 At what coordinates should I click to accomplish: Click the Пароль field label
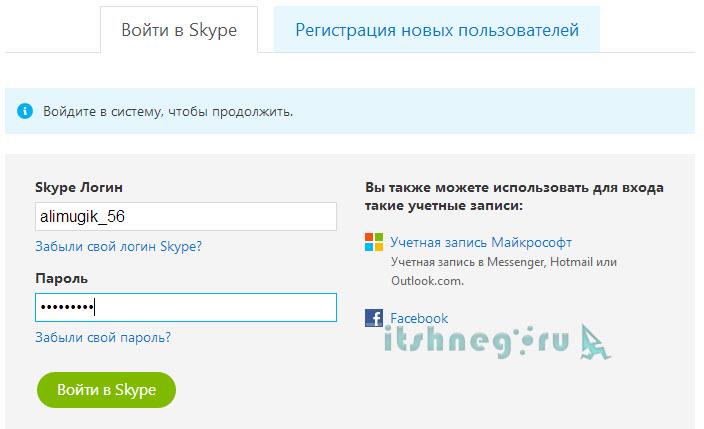62,278
